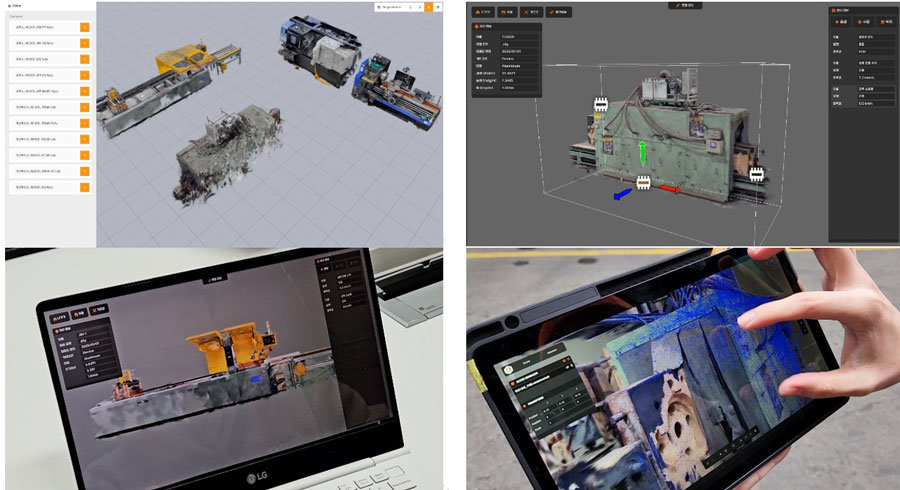
Task: Select the white sensor marker on the machine's right side
Action: pos(757,173)
